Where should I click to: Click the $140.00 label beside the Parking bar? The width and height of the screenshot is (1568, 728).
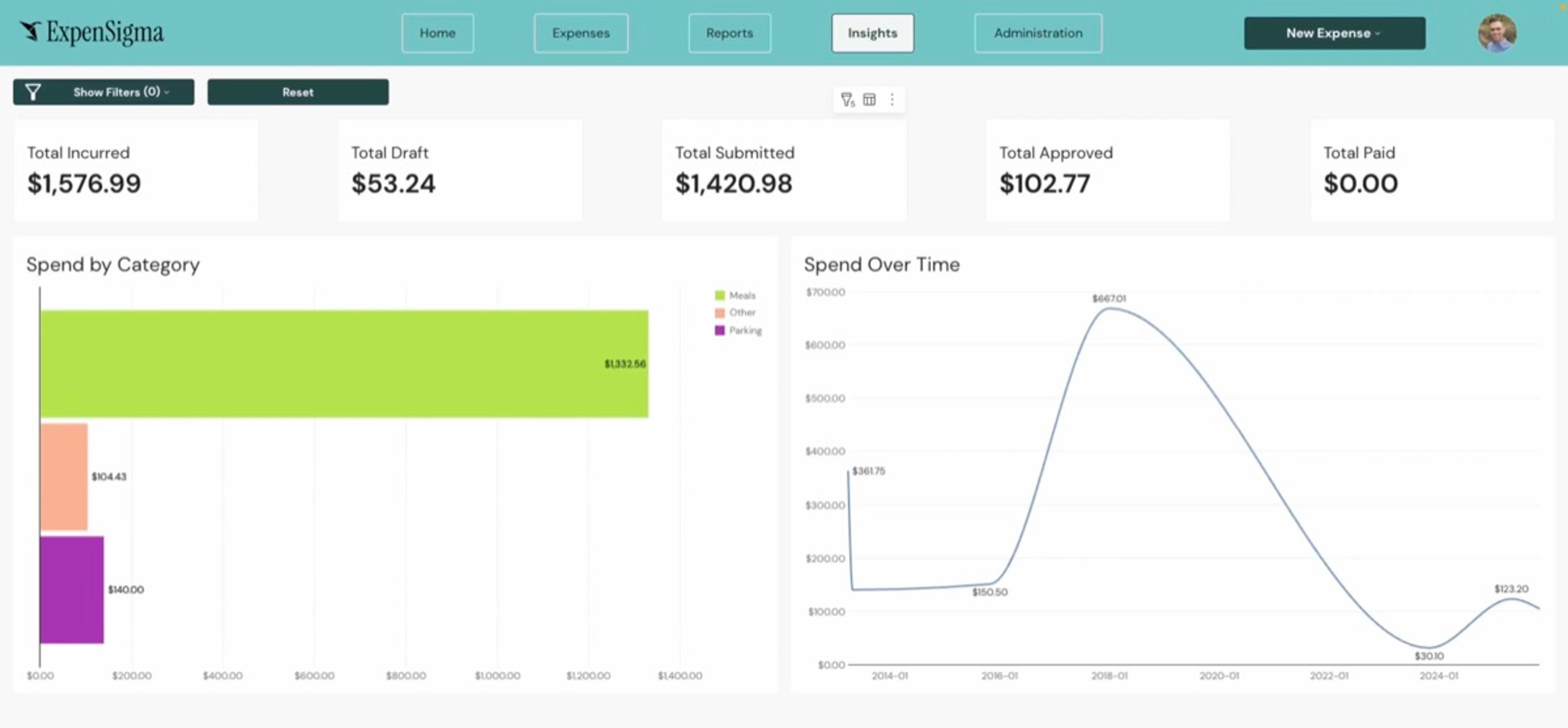126,590
